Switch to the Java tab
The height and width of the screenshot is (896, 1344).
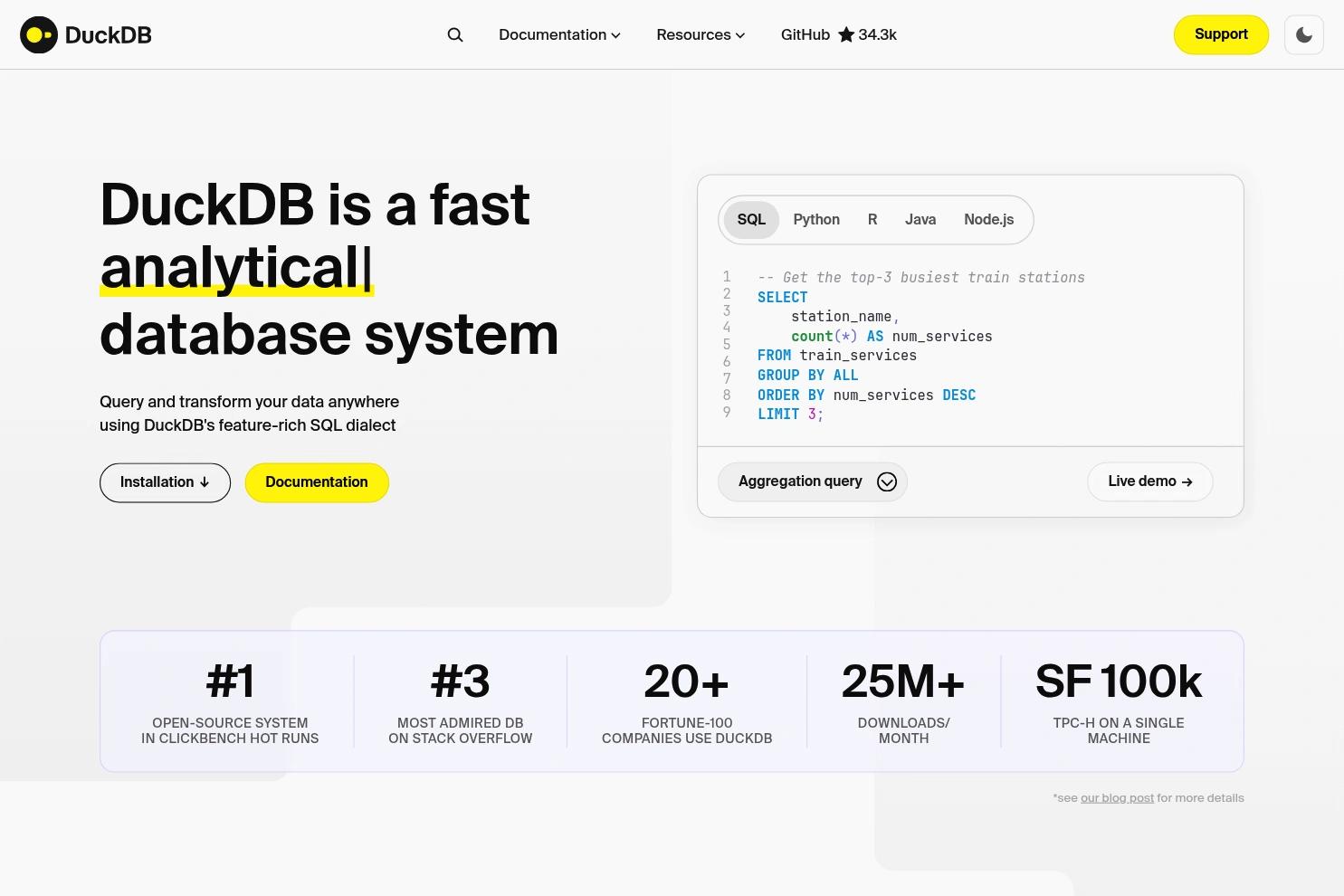920,220
